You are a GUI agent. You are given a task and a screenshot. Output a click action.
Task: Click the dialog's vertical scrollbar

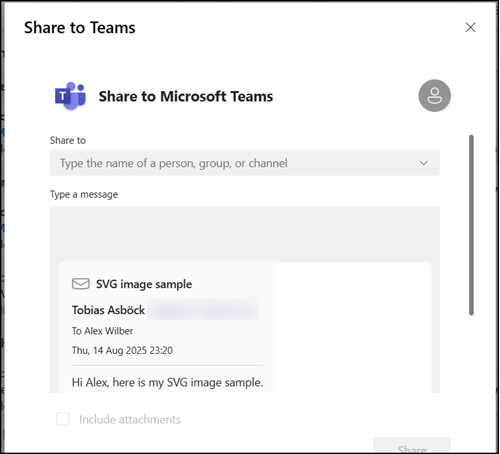[x=471, y=225]
